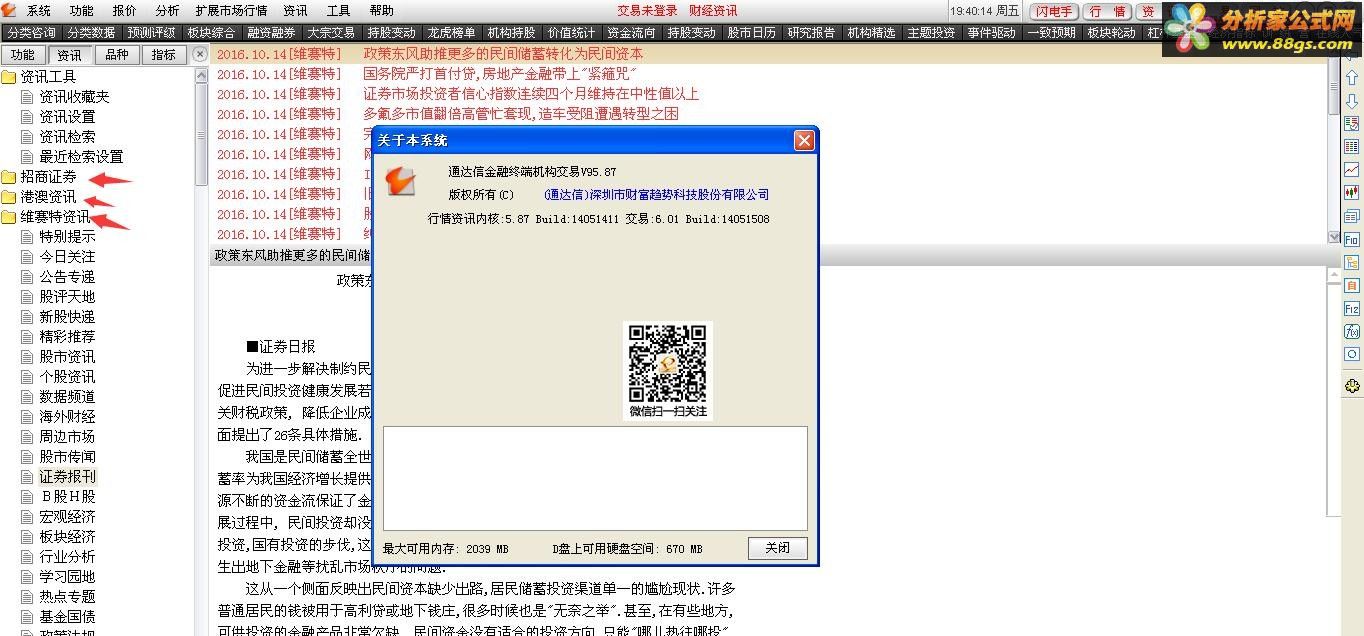Viewport: 1364px width, 636px height.
Task: Click the quote table grid icon in right toolbar
Action: click(x=1352, y=147)
